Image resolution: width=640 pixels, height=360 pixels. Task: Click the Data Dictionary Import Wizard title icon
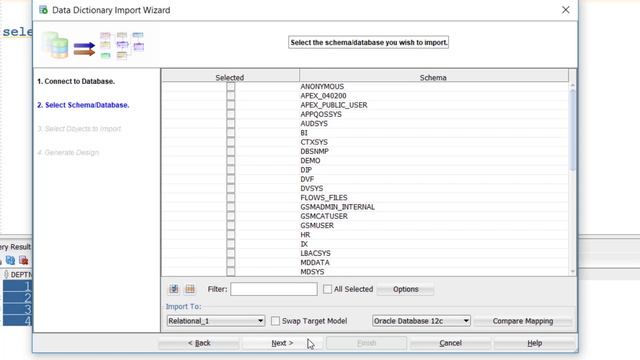[43, 10]
